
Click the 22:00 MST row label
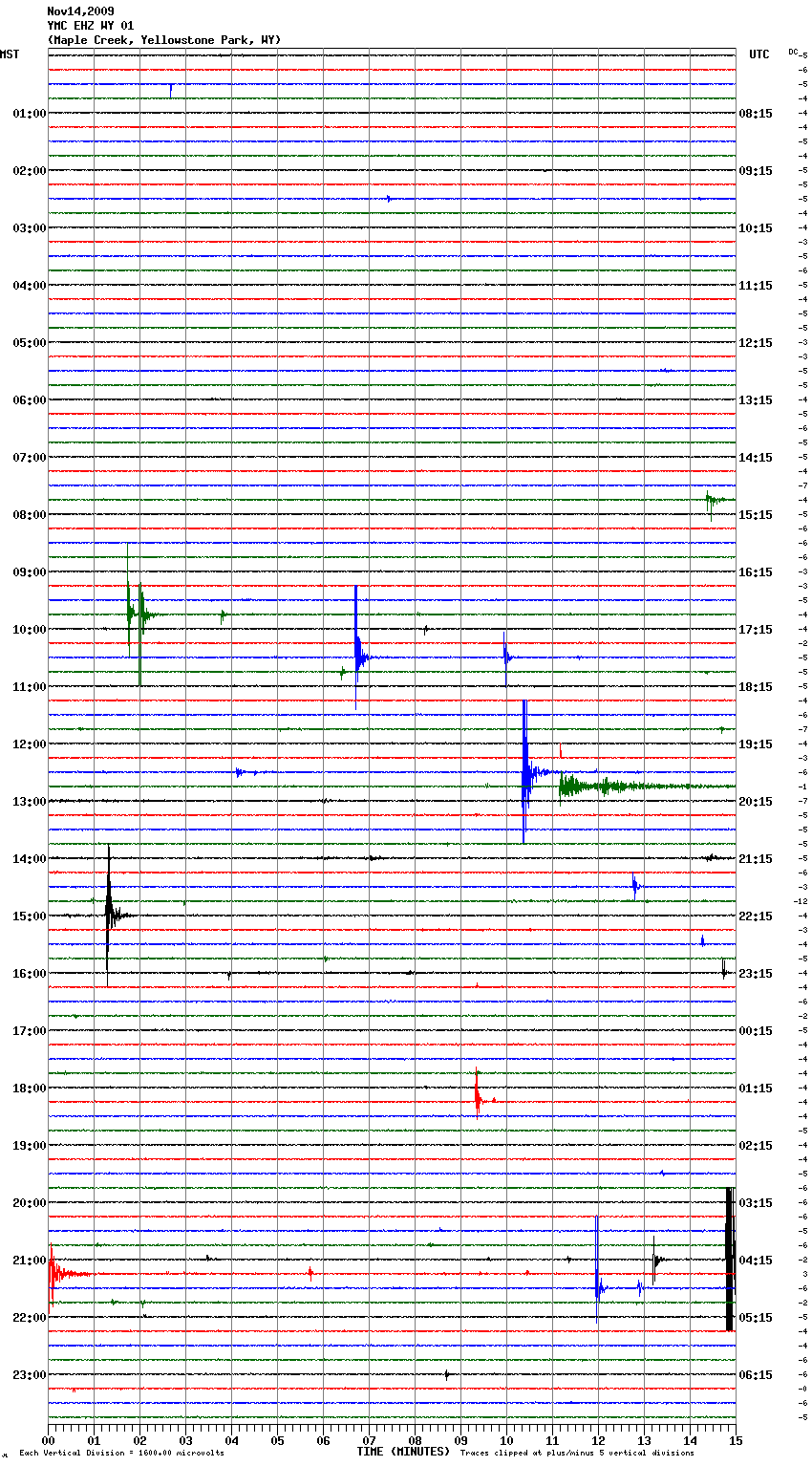30,1318
